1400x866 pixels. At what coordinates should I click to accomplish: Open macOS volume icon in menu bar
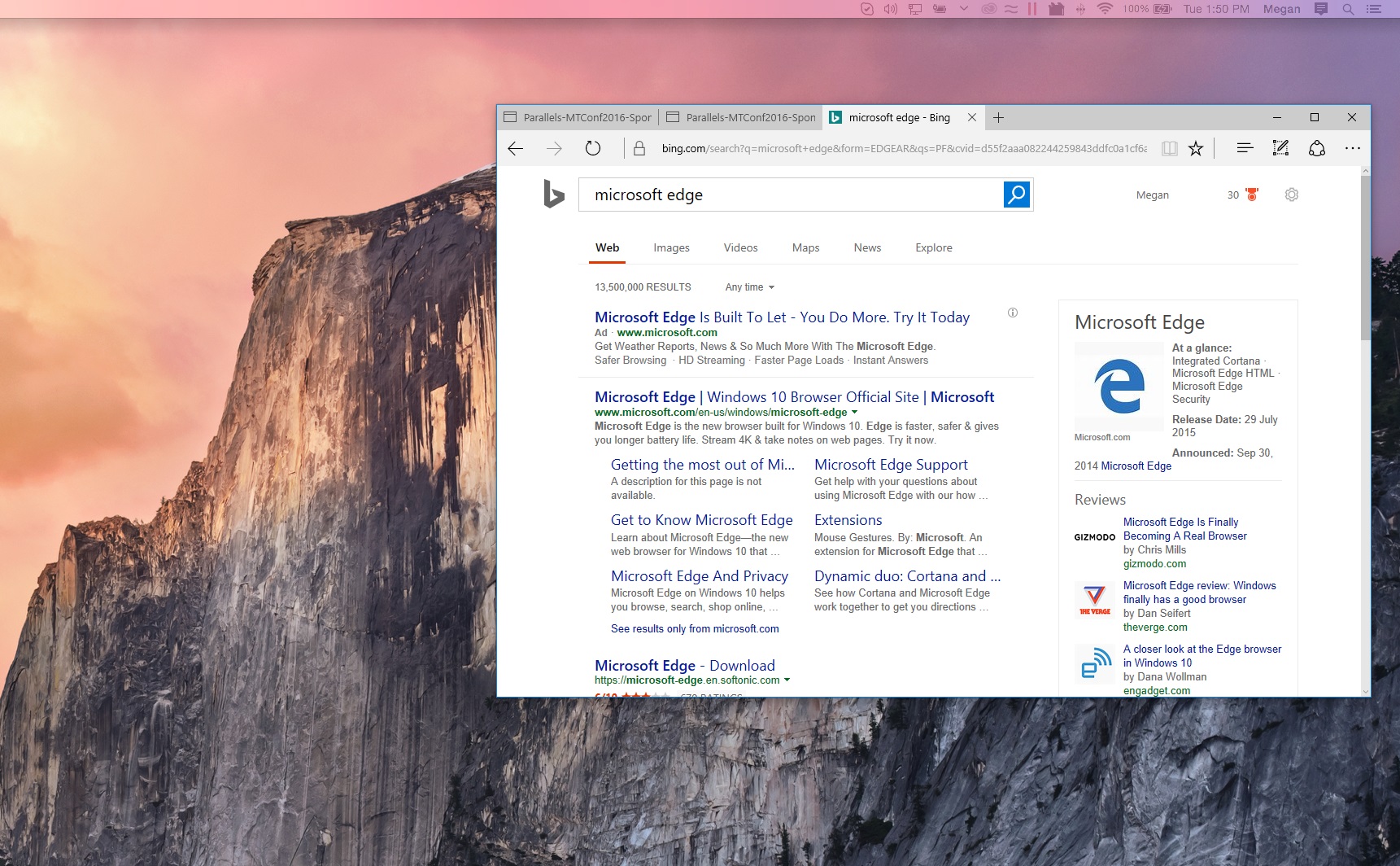tap(891, 9)
